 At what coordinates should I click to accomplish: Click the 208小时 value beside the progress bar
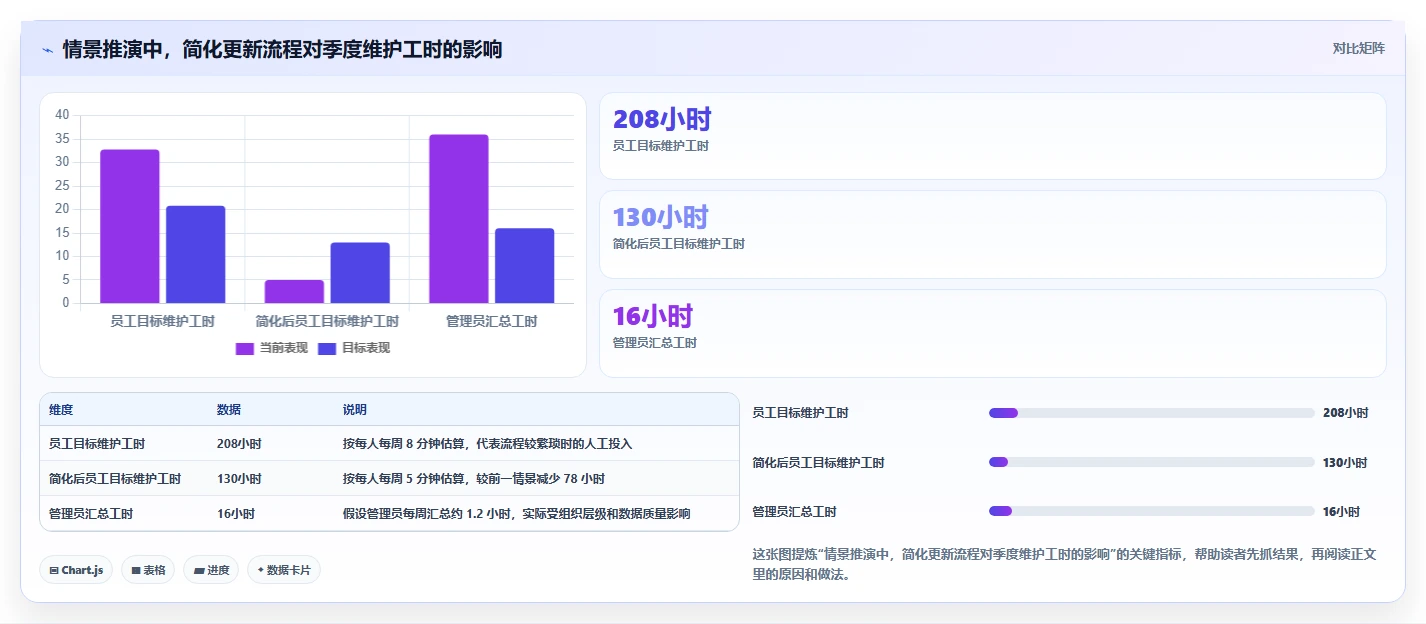tap(1345, 413)
